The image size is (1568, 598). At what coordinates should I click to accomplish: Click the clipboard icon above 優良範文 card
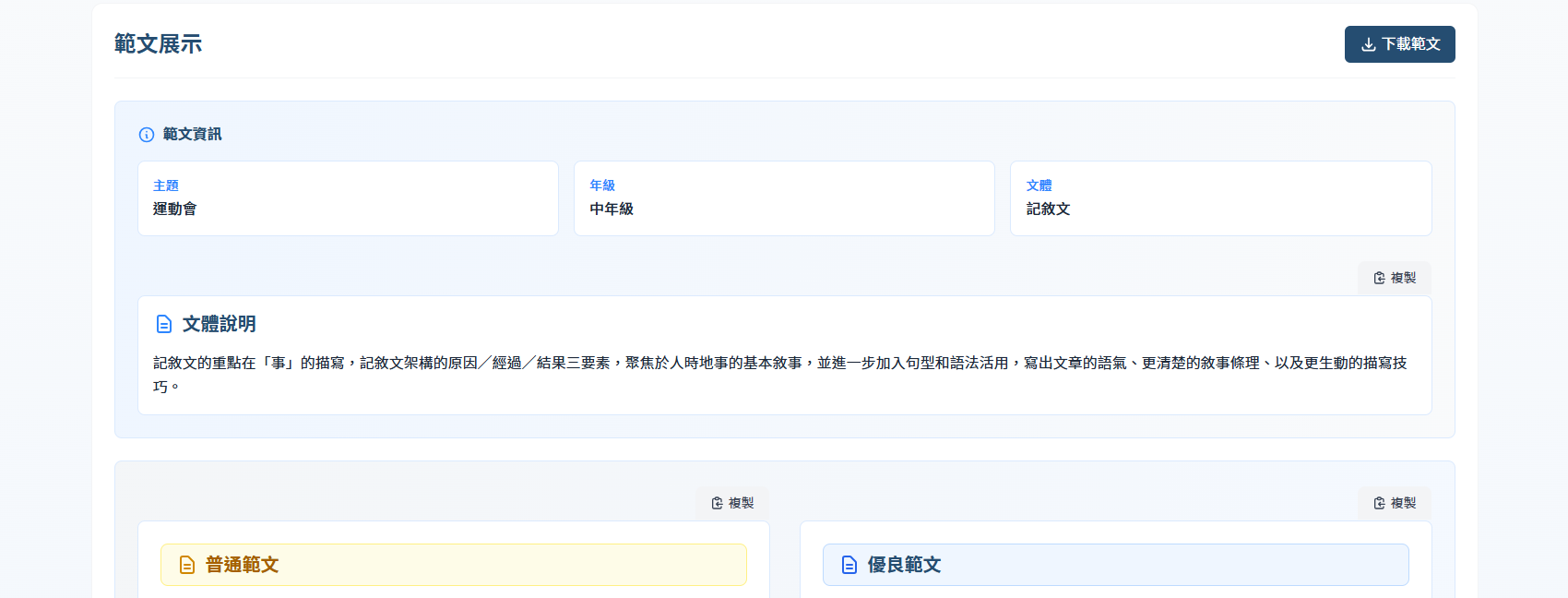pos(1379,503)
